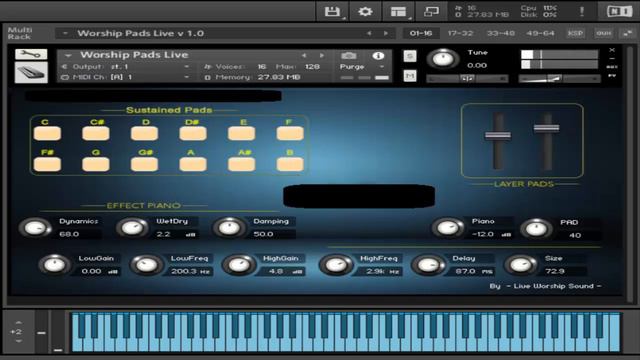Trigger the B sustained pad
The image size is (640, 360).
[x=290, y=164]
